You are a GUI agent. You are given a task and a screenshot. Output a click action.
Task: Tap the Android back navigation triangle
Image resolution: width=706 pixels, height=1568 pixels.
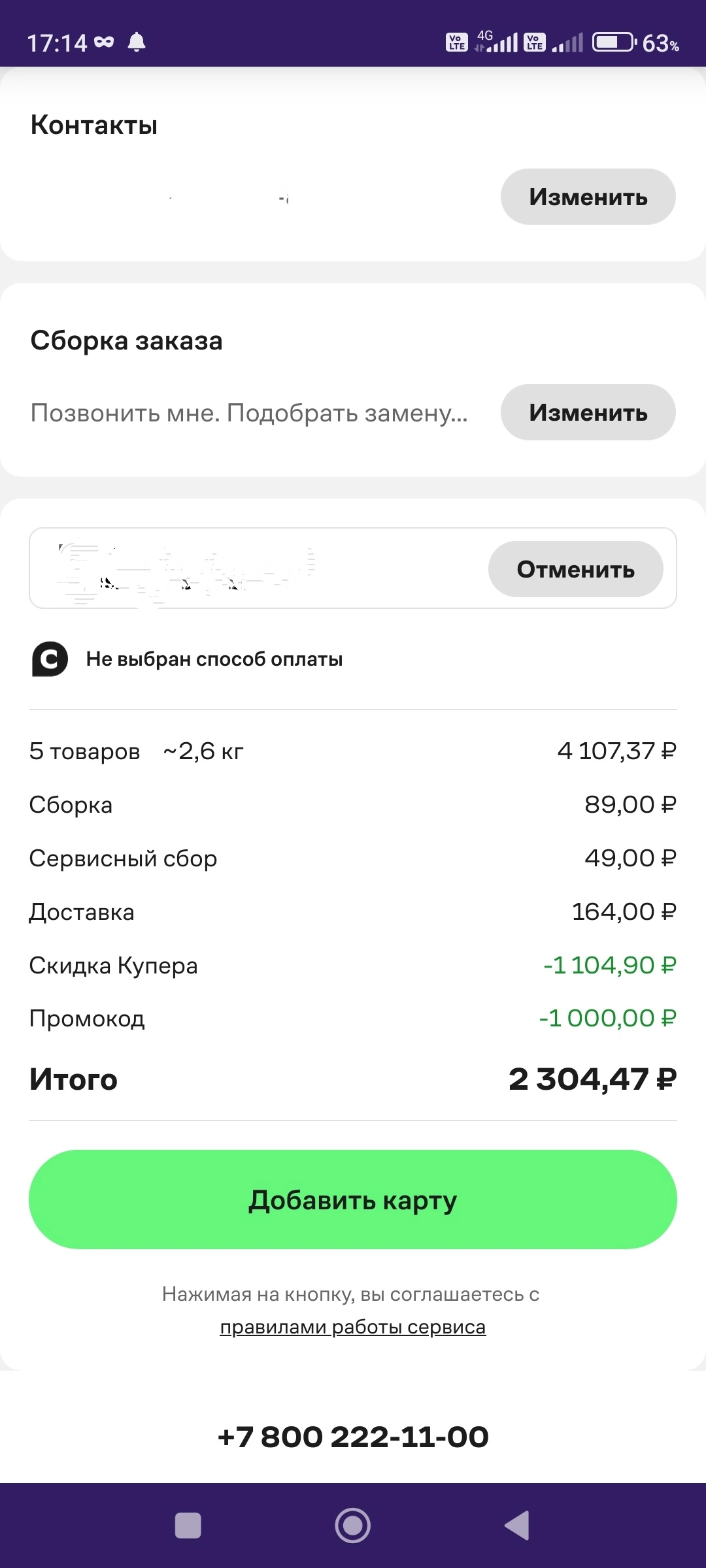(517, 1526)
